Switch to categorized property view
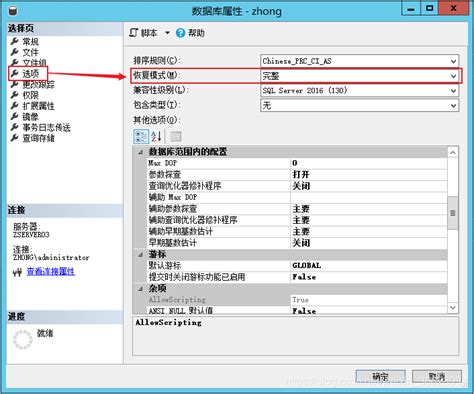 click(141, 136)
